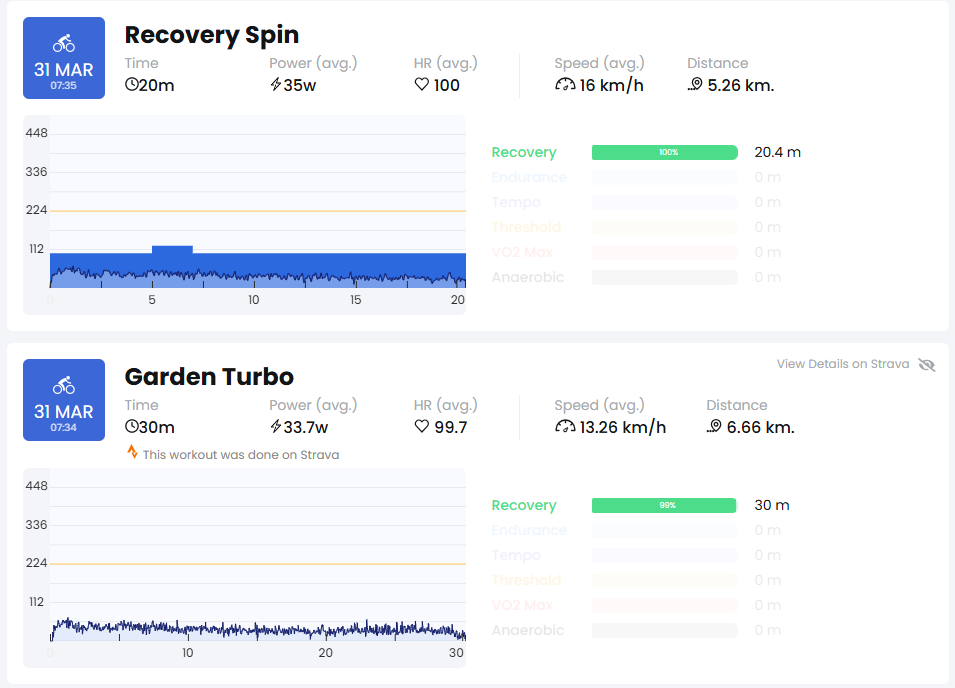Click the raised interval block on Recovery Spin chart
This screenshot has width=955, height=688.
(172, 250)
